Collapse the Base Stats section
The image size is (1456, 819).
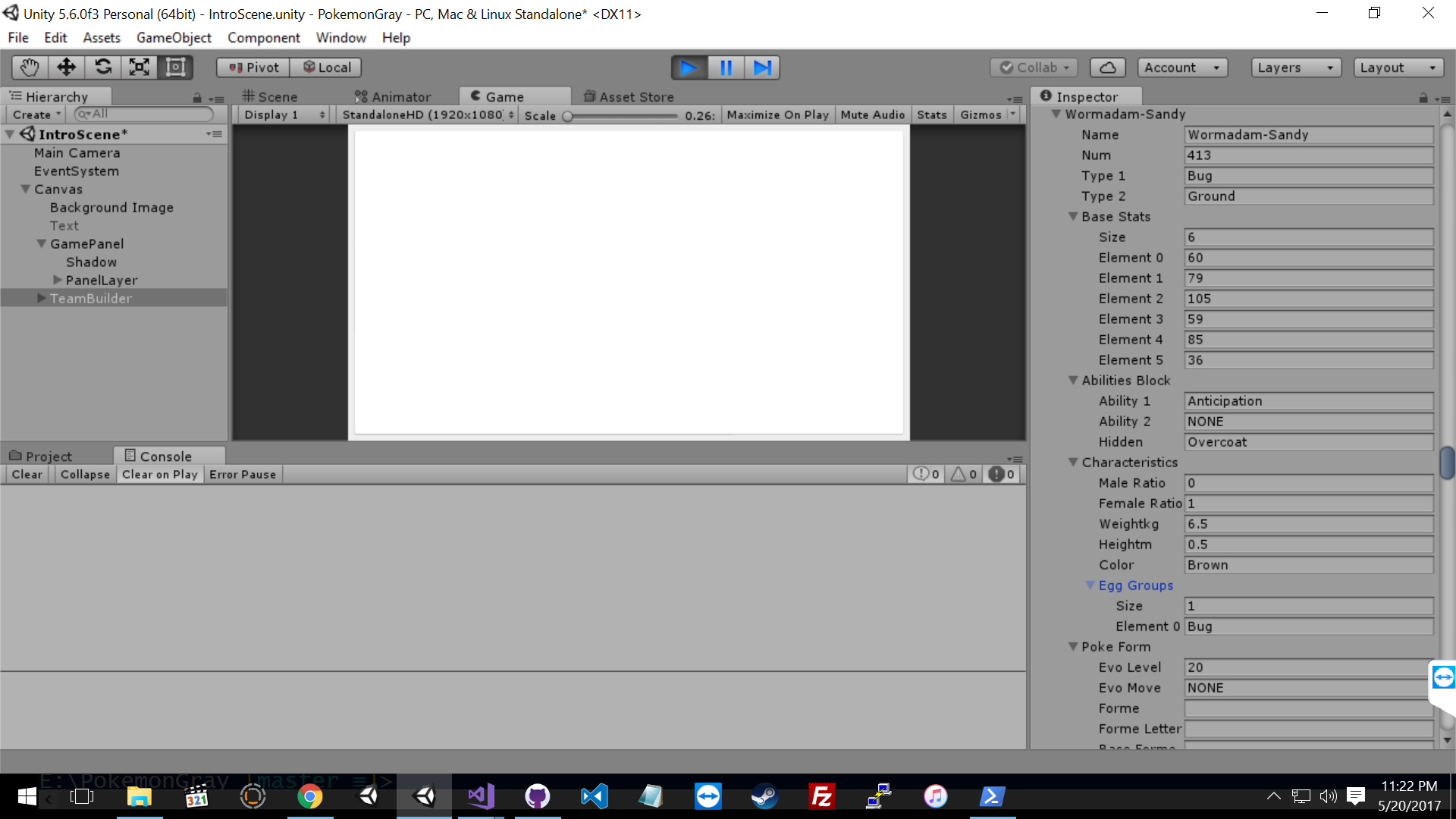coord(1073,216)
